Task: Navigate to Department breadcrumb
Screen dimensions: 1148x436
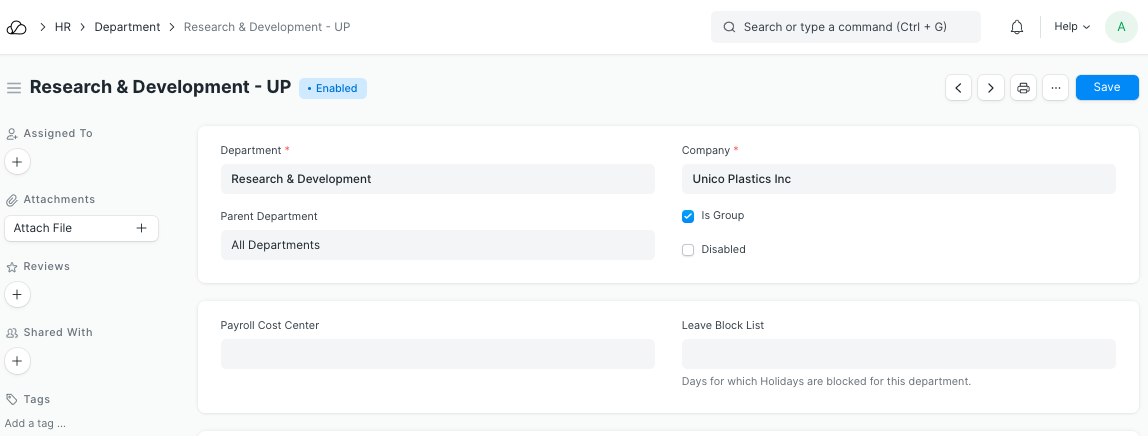Action: click(127, 27)
